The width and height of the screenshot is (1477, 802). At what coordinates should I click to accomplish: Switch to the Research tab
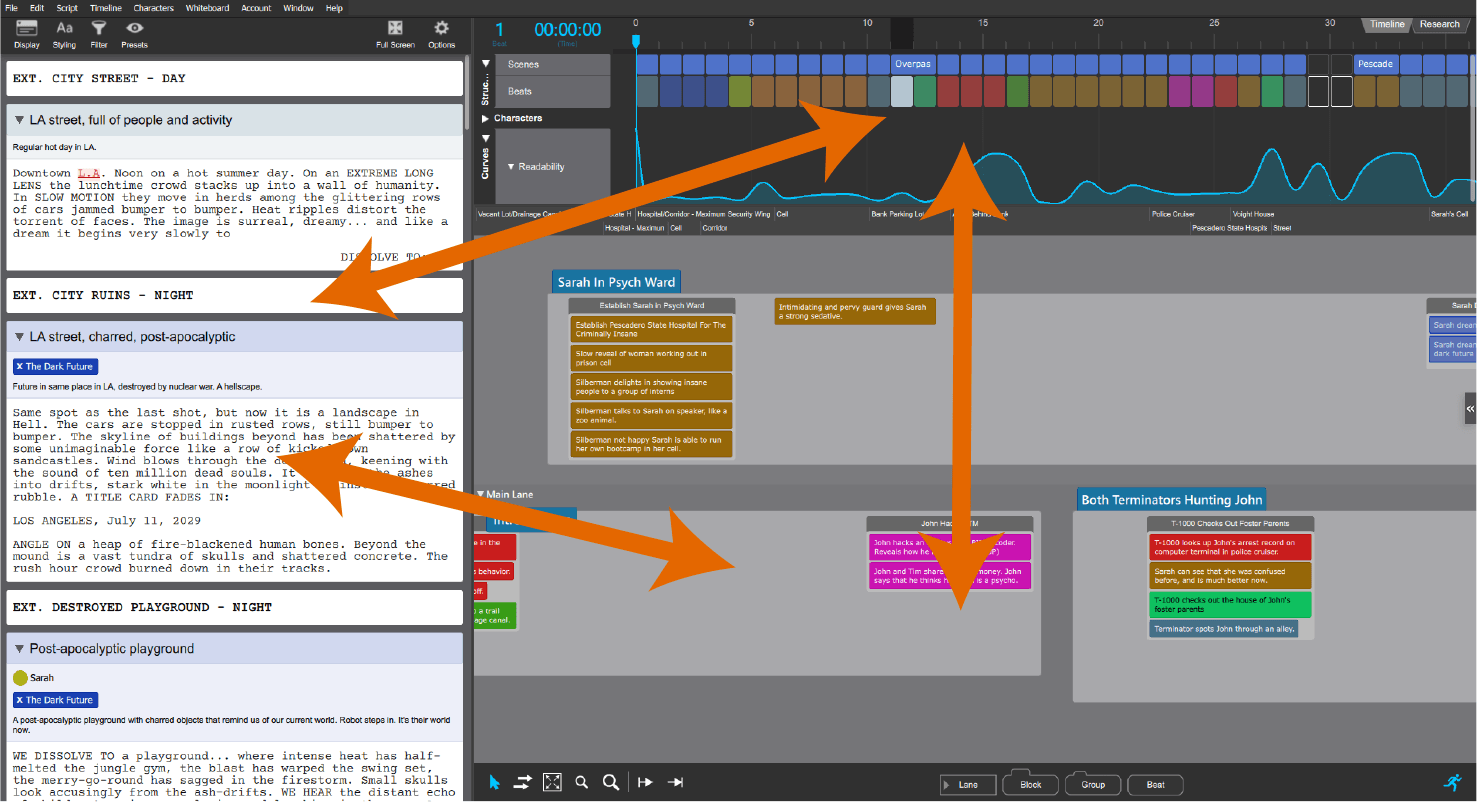[x=1440, y=25]
